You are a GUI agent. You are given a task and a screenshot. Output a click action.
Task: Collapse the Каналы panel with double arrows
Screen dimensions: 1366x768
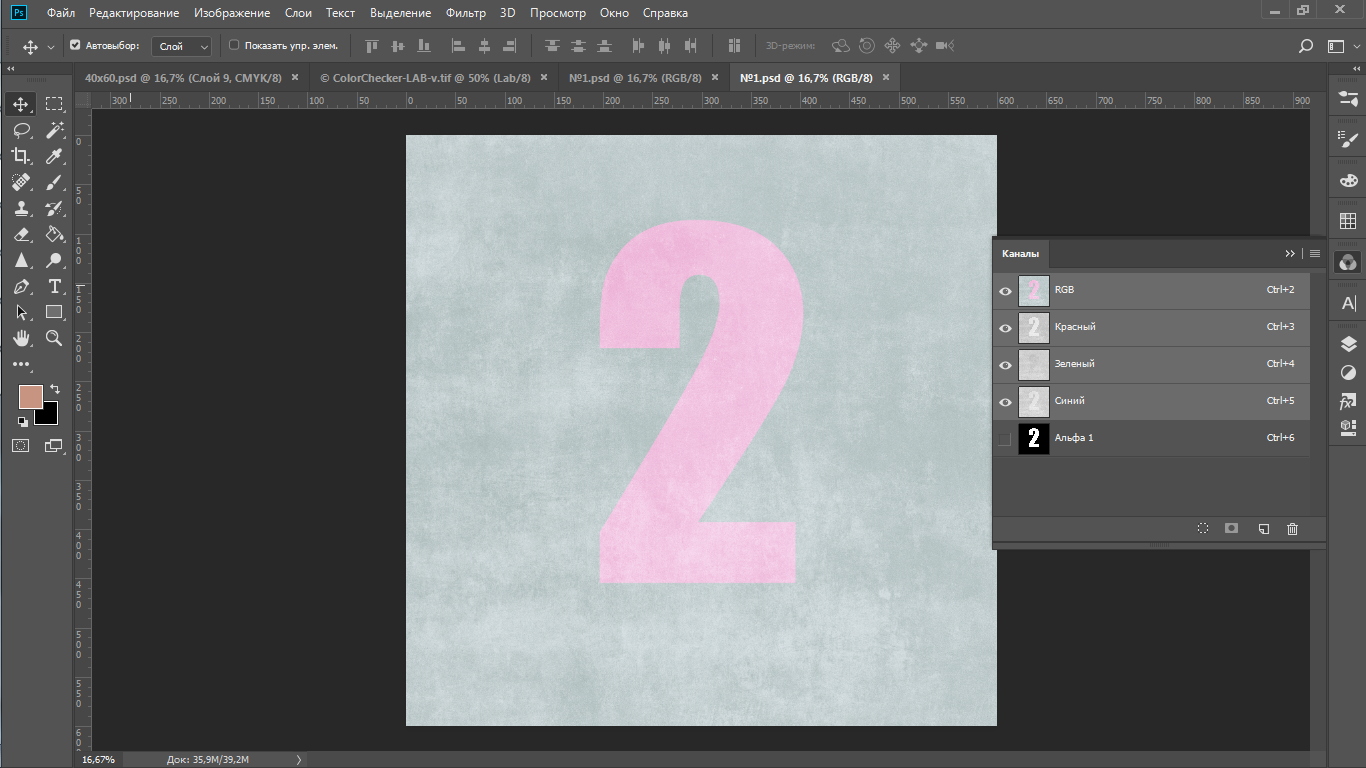coord(1290,254)
